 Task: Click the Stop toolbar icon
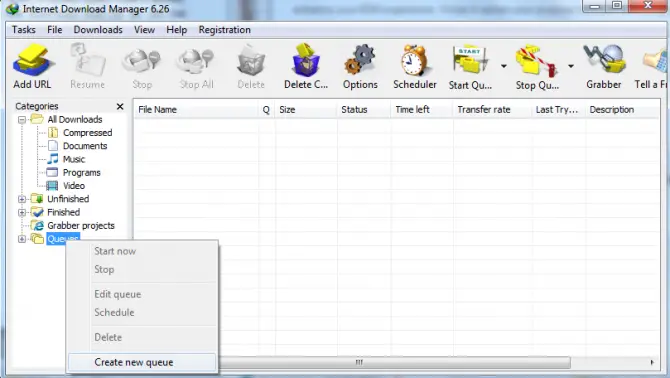[x=141, y=61]
